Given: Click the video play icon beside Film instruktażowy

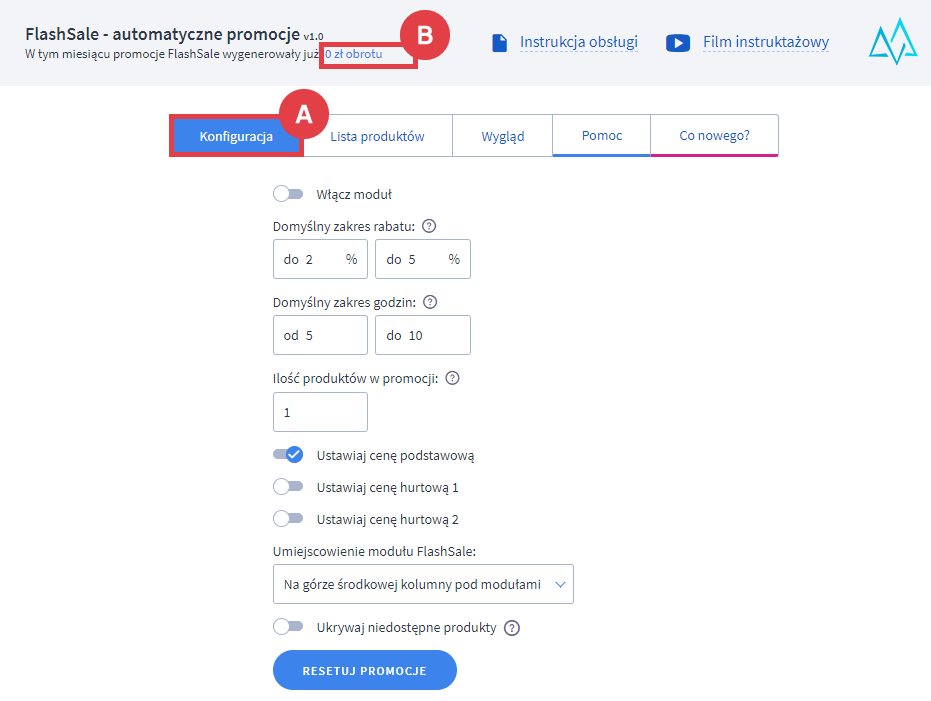Looking at the screenshot, I should pos(678,43).
